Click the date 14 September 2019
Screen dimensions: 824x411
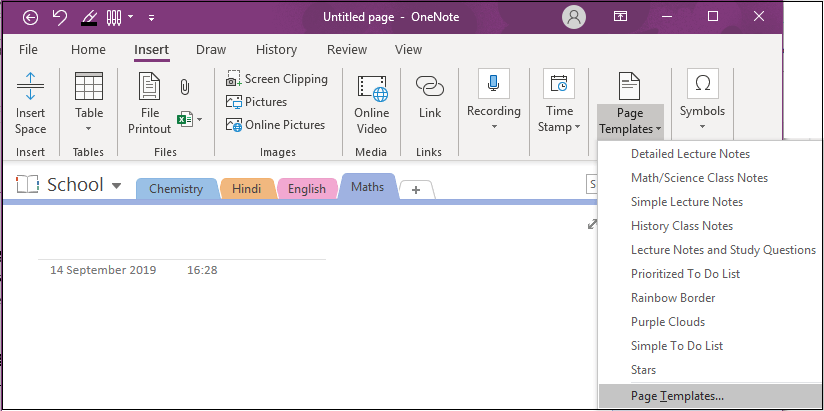(x=103, y=270)
